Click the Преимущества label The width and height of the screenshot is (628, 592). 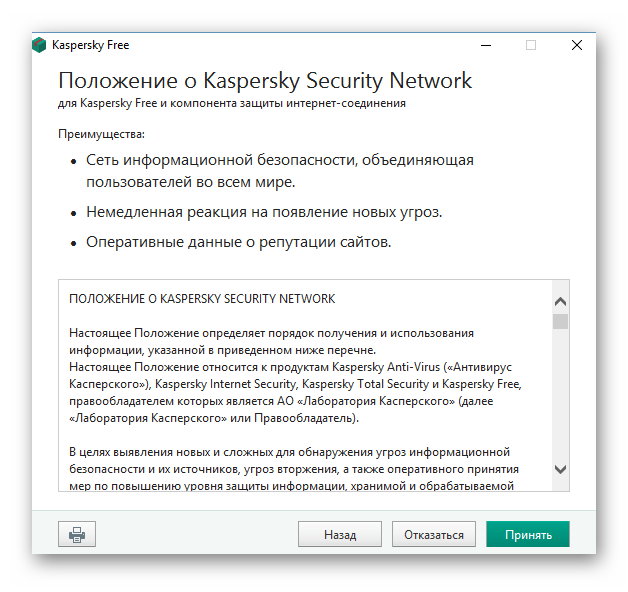101,133
